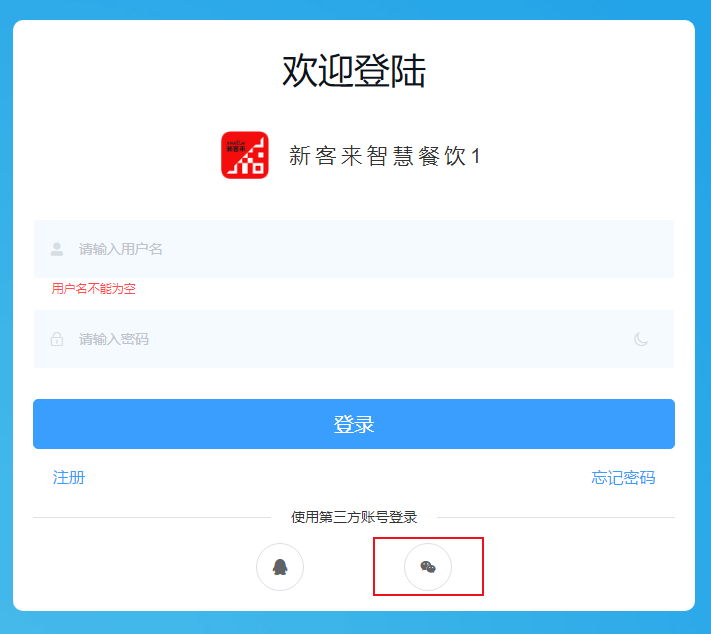Click the blue 登录 button

pos(354,424)
